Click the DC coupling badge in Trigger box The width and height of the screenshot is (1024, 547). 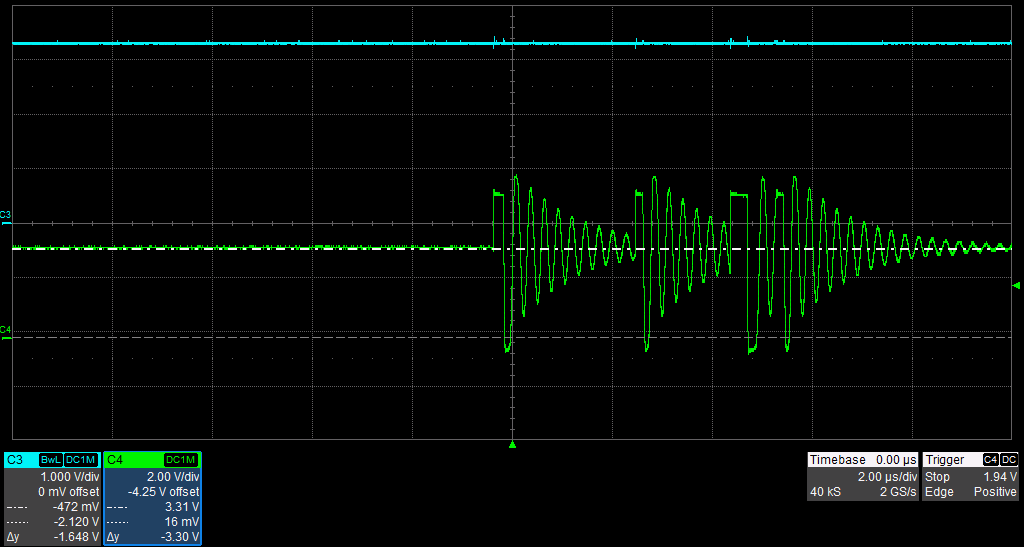click(x=1009, y=460)
